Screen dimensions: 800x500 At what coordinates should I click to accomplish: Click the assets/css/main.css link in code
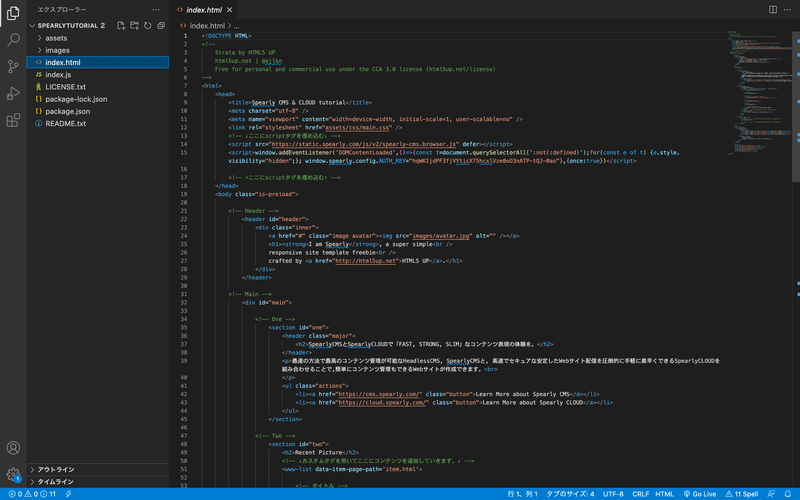click(x=358, y=128)
